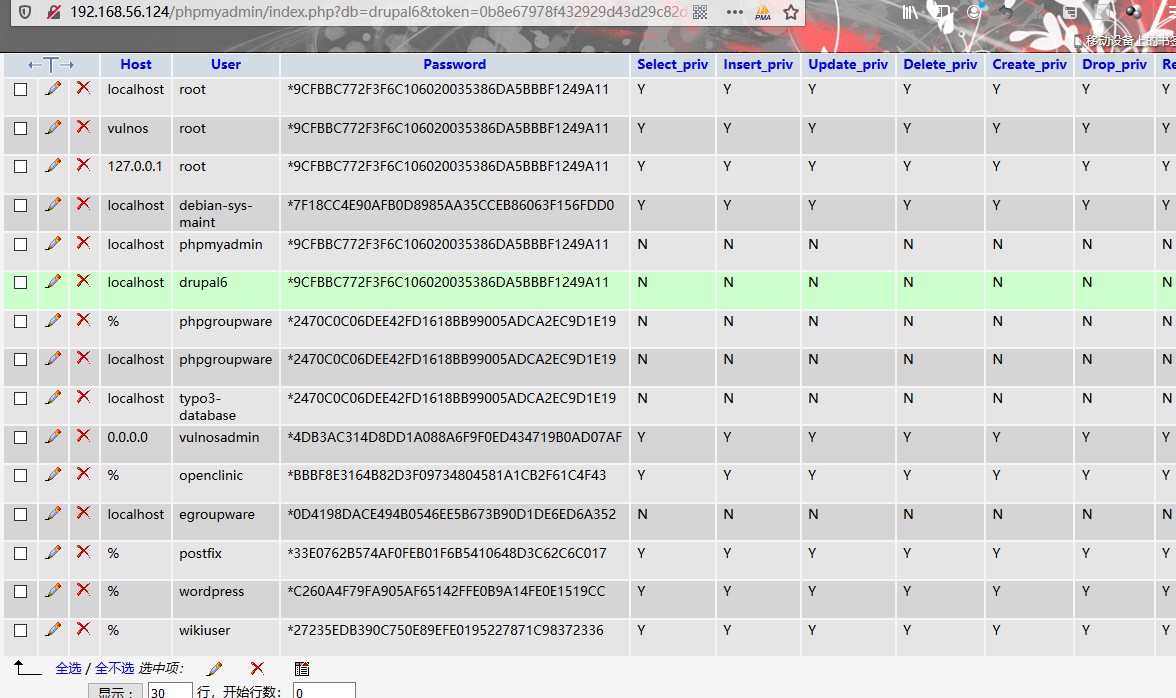This screenshot has height=698, width=1176.
Task: Check the localhost root row checkbox
Action: [20, 89]
